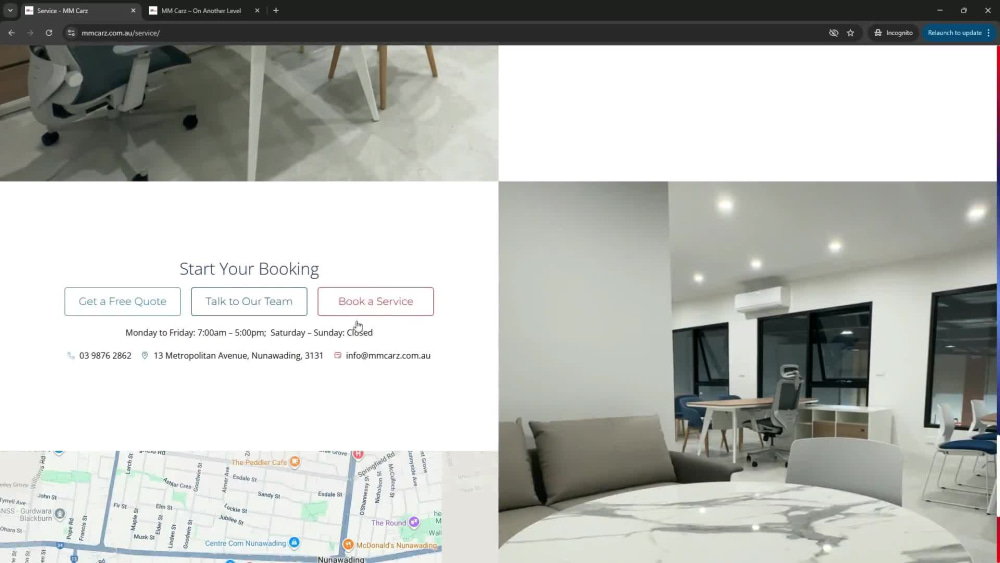Image resolution: width=1000 pixels, height=563 pixels.
Task: Click the phone icon beside number
Action: (71, 356)
